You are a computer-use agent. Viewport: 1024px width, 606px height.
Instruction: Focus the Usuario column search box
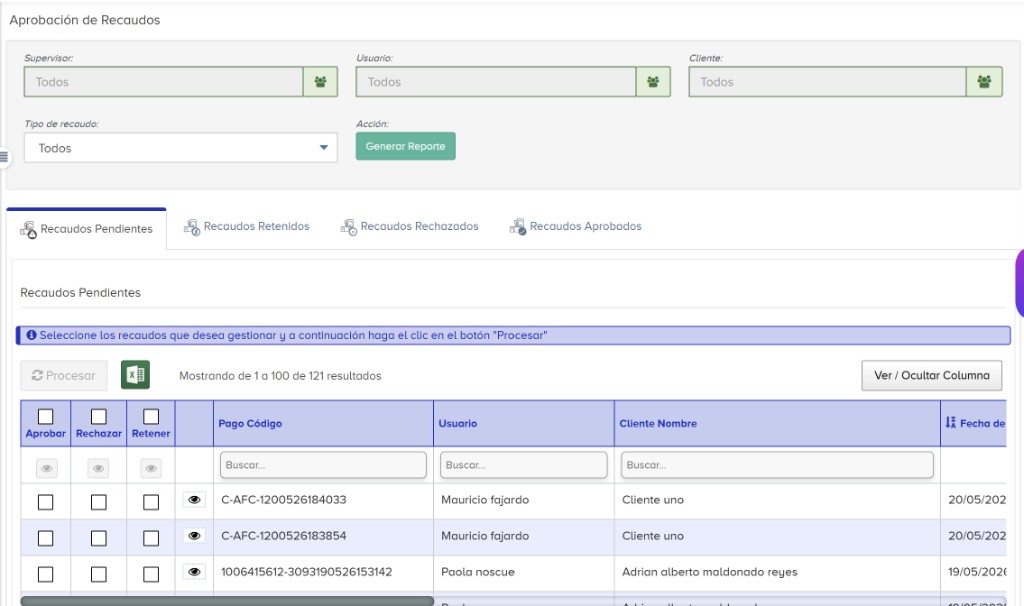[524, 465]
